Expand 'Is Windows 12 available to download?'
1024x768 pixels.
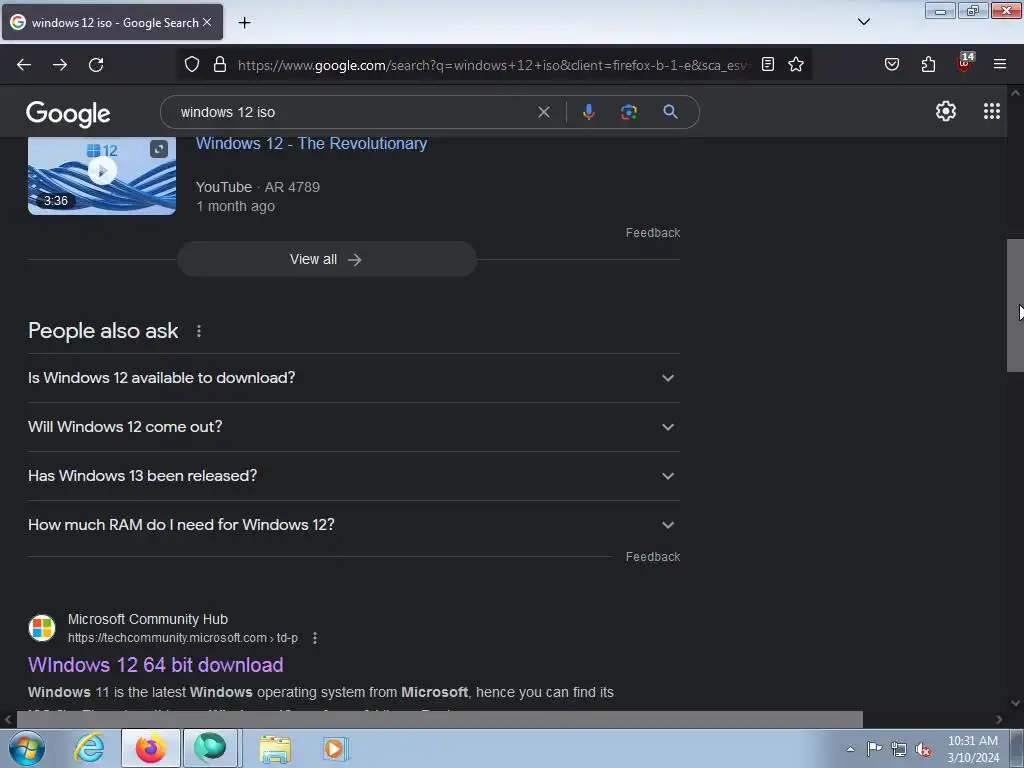click(x=354, y=378)
